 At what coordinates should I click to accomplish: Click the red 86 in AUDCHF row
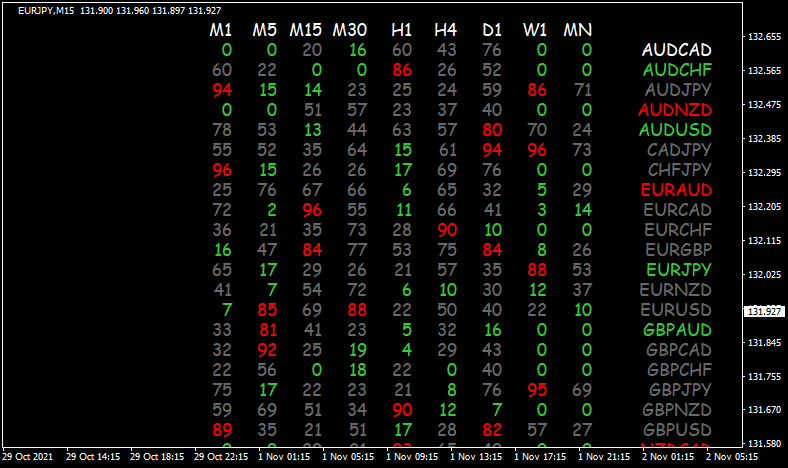click(402, 70)
